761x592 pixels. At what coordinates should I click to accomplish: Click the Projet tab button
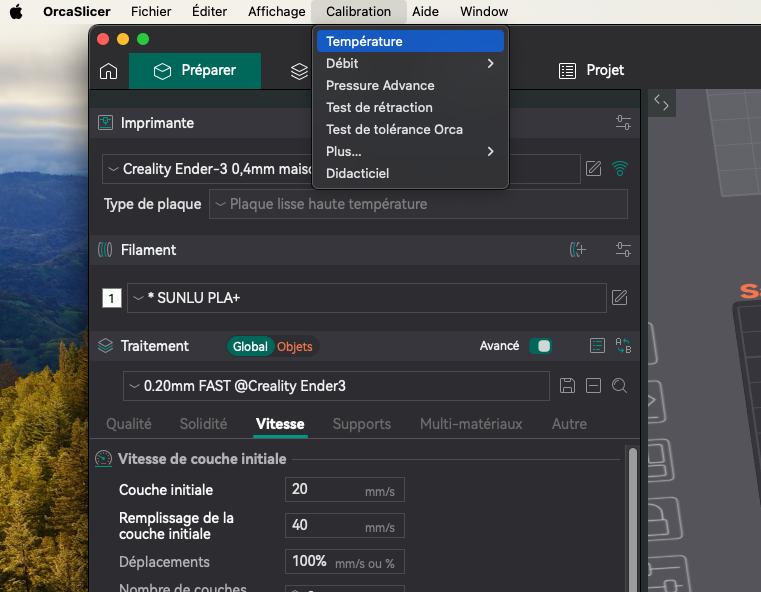[x=591, y=71]
